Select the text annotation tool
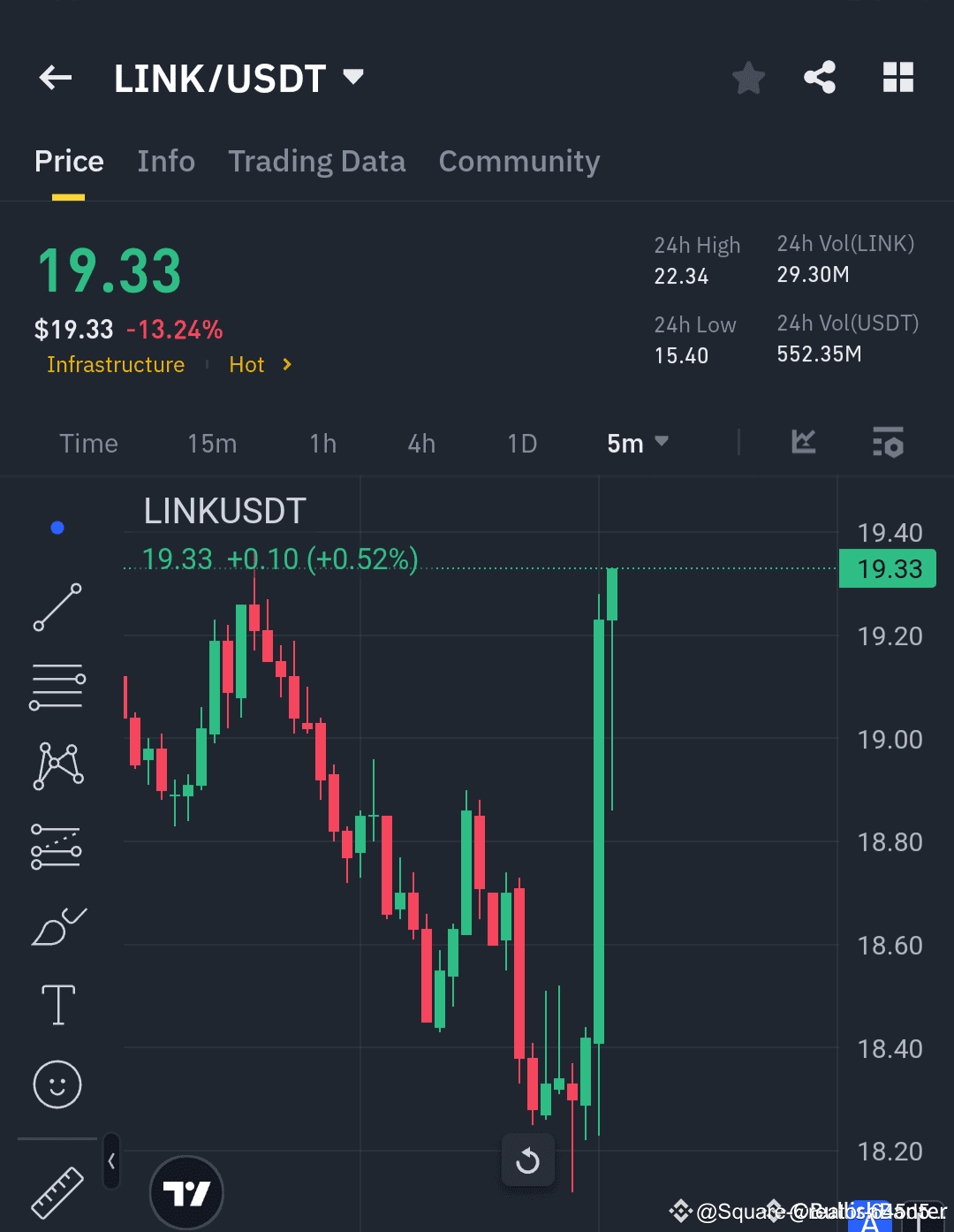The height and width of the screenshot is (1232, 954). coord(57,1005)
